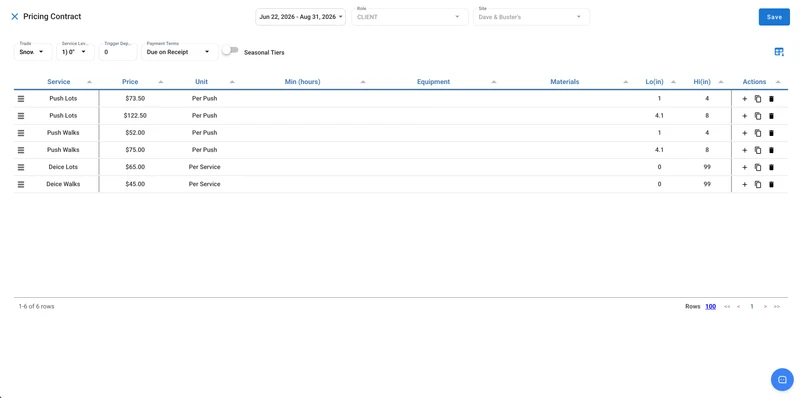Delete the Push Lots $73.50 row
800x398 pixels.
pyautogui.click(x=771, y=99)
